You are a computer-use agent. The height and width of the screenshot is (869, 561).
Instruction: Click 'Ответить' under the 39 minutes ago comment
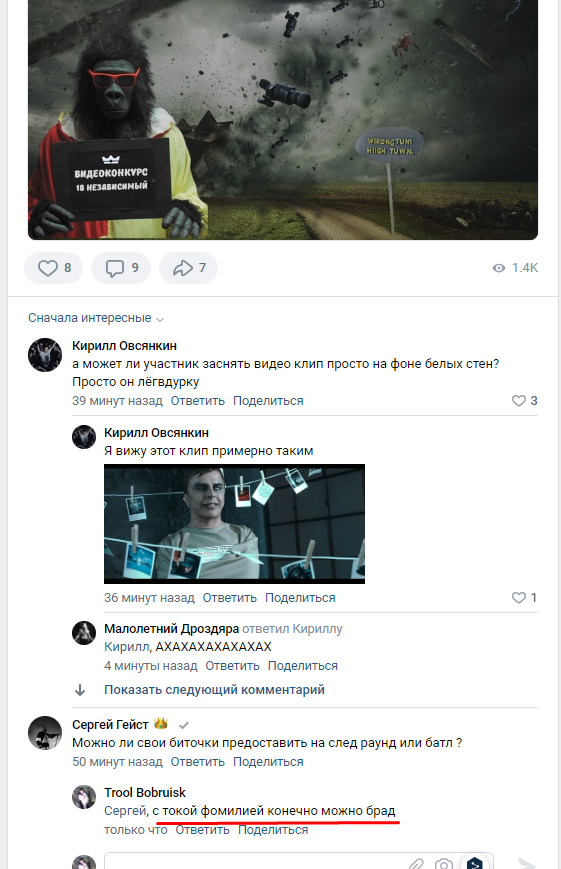197,401
